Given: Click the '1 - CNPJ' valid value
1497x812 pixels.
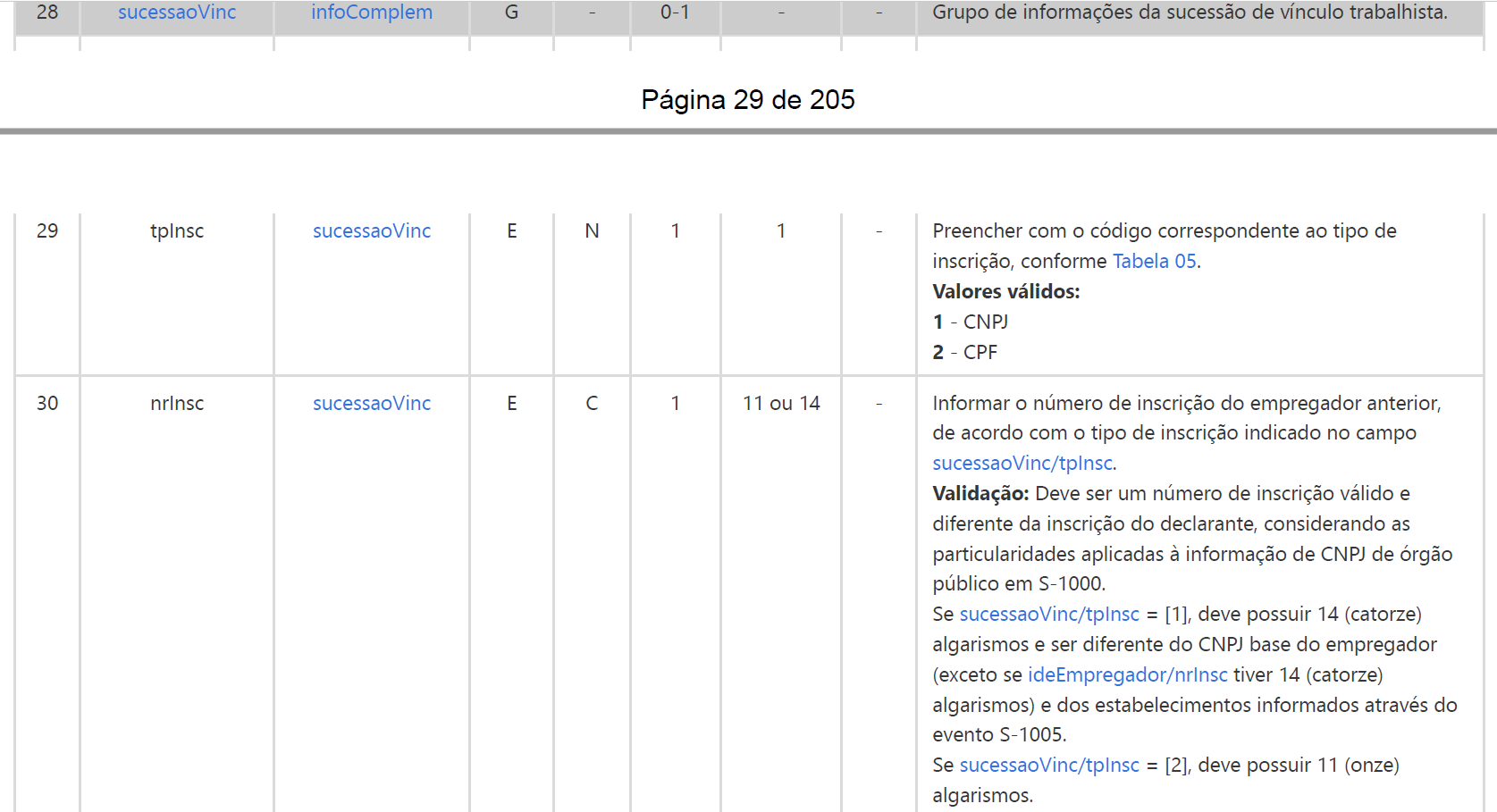Looking at the screenshot, I should coord(970,322).
